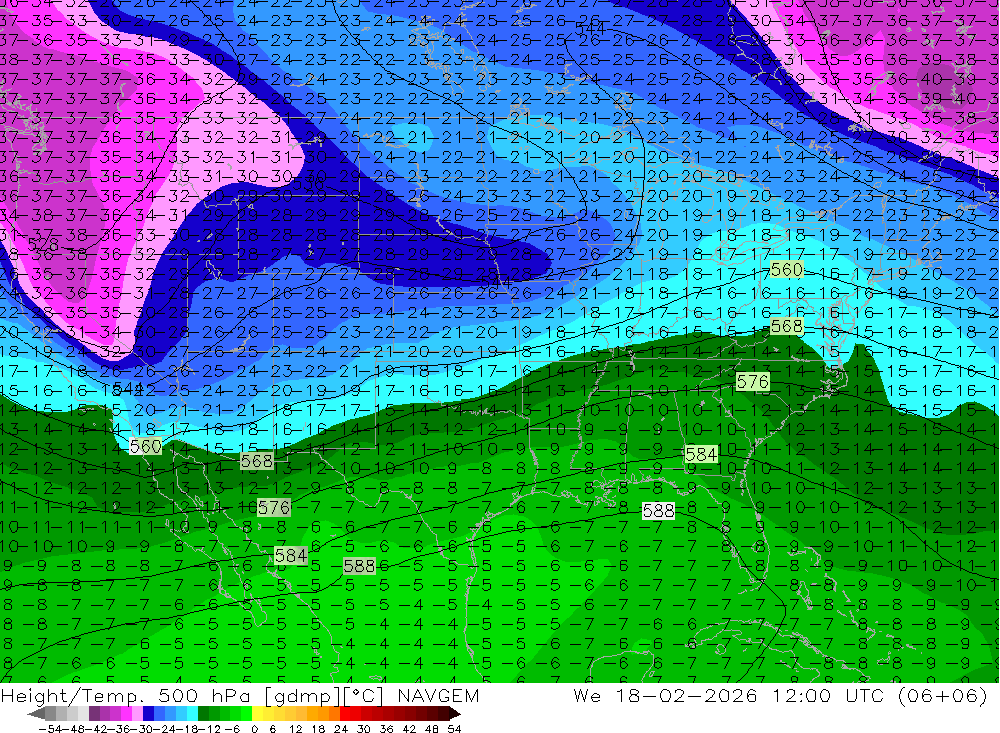Click the bright yellow swatch at 0
This screenshot has height=733, width=1000.
tap(258, 714)
